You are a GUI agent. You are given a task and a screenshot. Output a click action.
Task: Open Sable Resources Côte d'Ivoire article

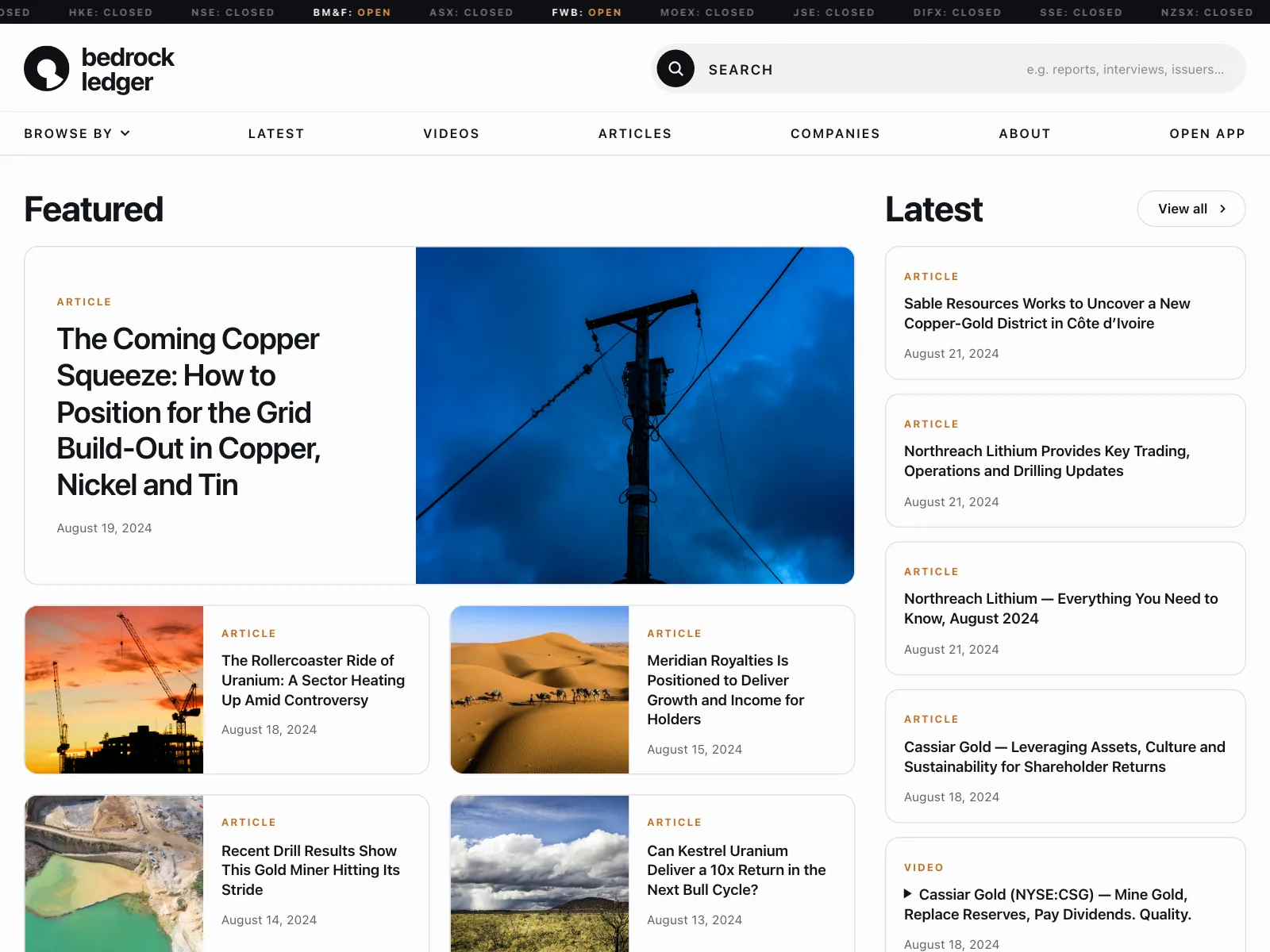click(1047, 313)
